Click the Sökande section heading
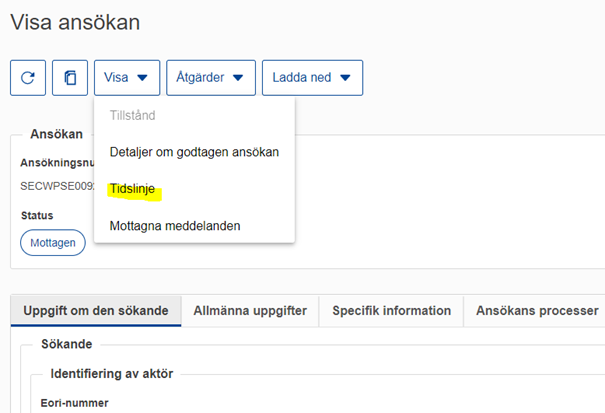Viewport: 605px width, 413px height. tap(66, 344)
